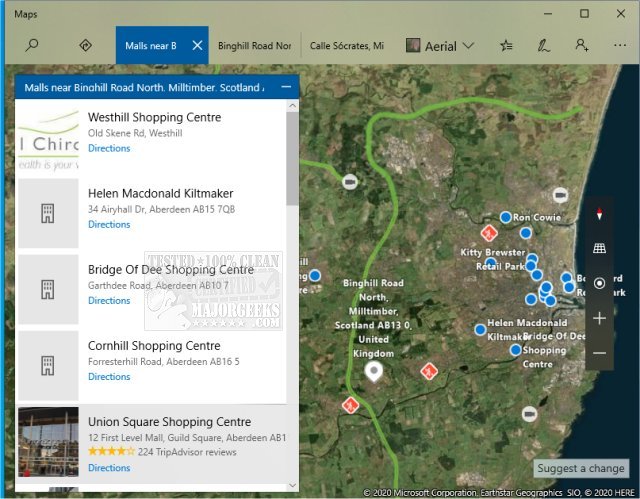Switch to Binghill Road Nor tab
The width and height of the screenshot is (640, 499).
coord(255,46)
